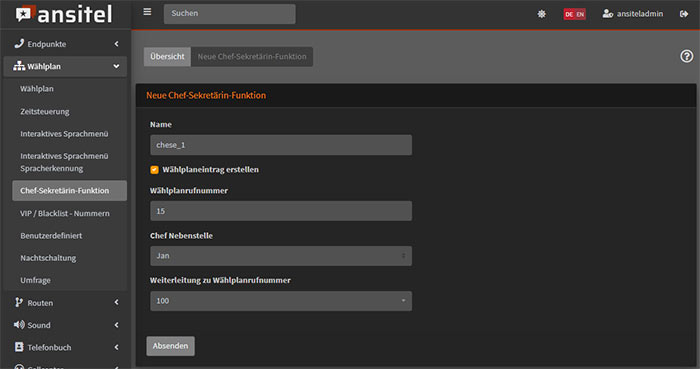Expand the Sound menu chevron
This screenshot has width=700, height=369.
(x=117, y=325)
